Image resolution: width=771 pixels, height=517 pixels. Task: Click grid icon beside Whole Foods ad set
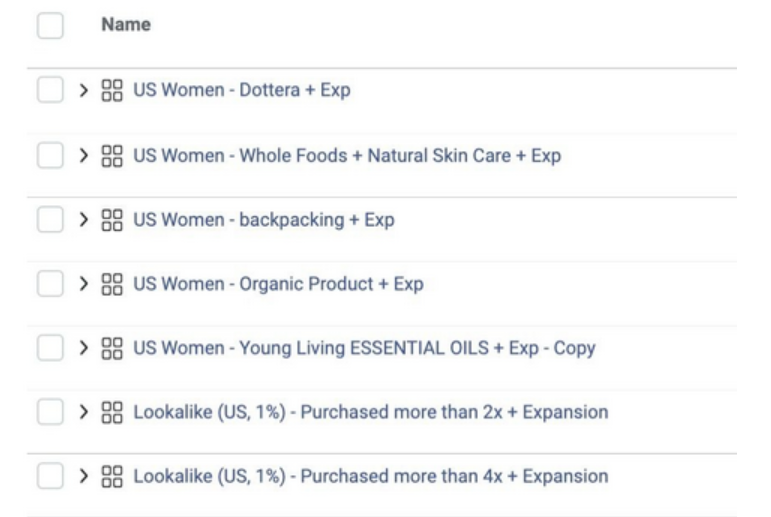[x=112, y=156]
